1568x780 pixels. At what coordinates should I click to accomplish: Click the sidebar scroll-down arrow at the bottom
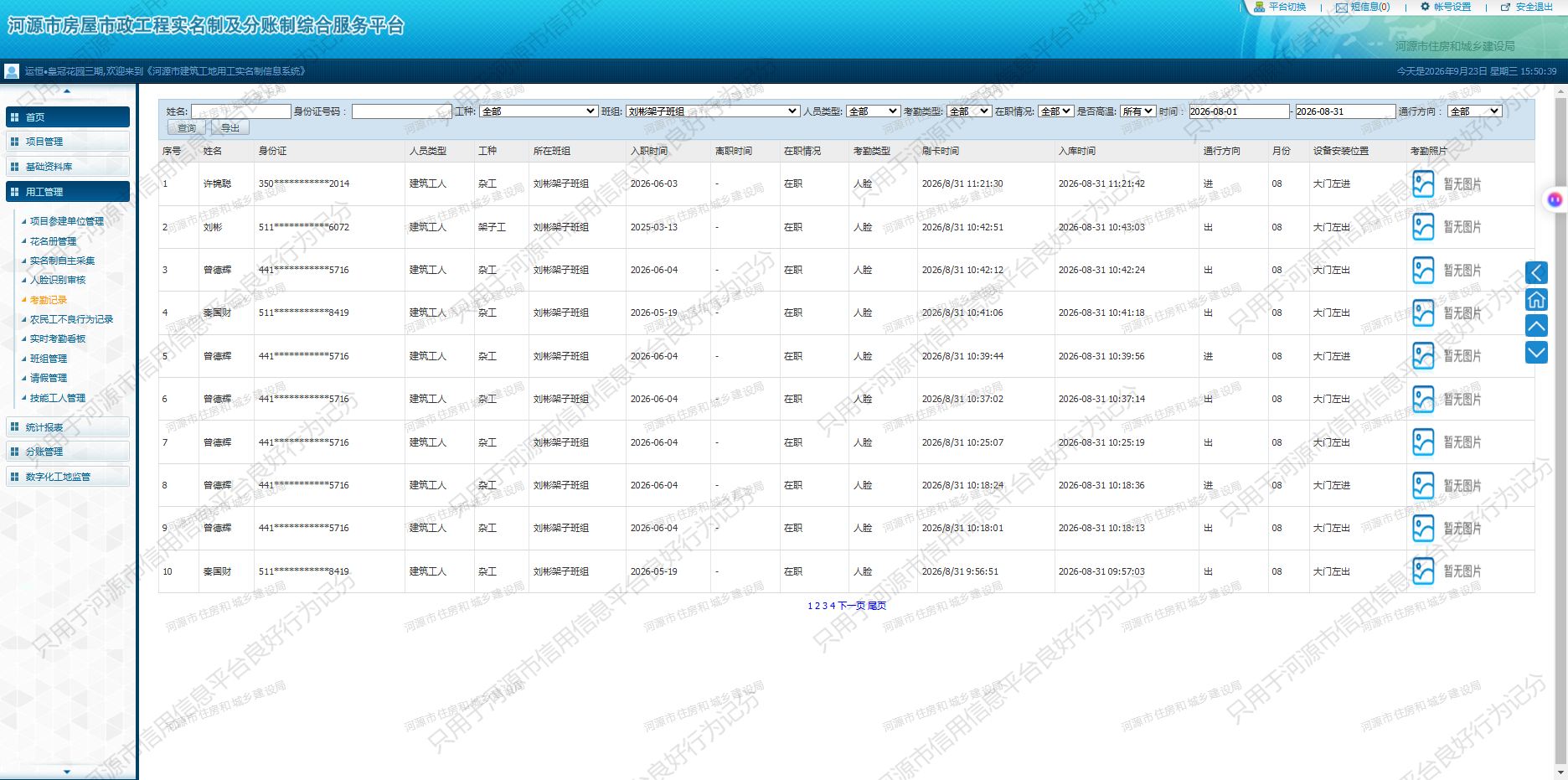click(67, 772)
